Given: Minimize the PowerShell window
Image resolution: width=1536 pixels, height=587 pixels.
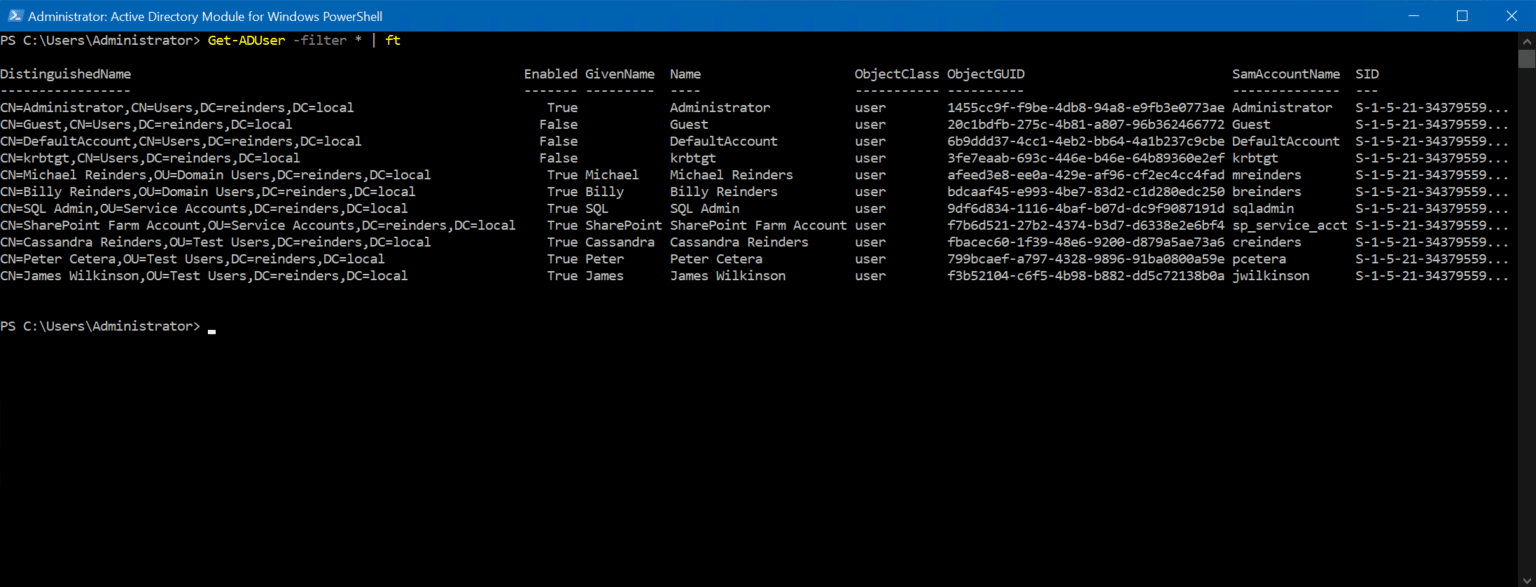Looking at the screenshot, I should tap(1413, 16).
